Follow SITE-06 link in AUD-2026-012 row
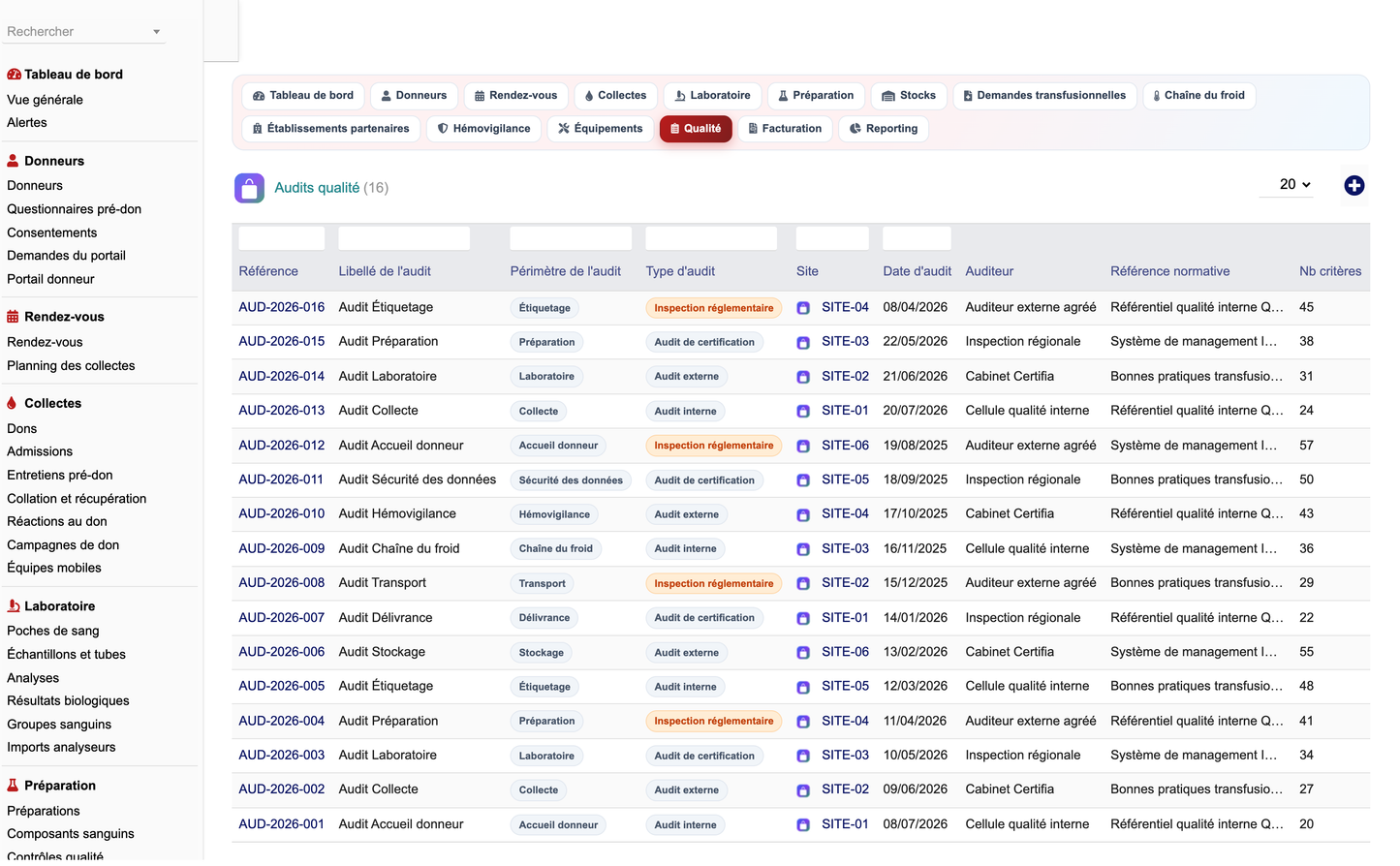 (845, 446)
